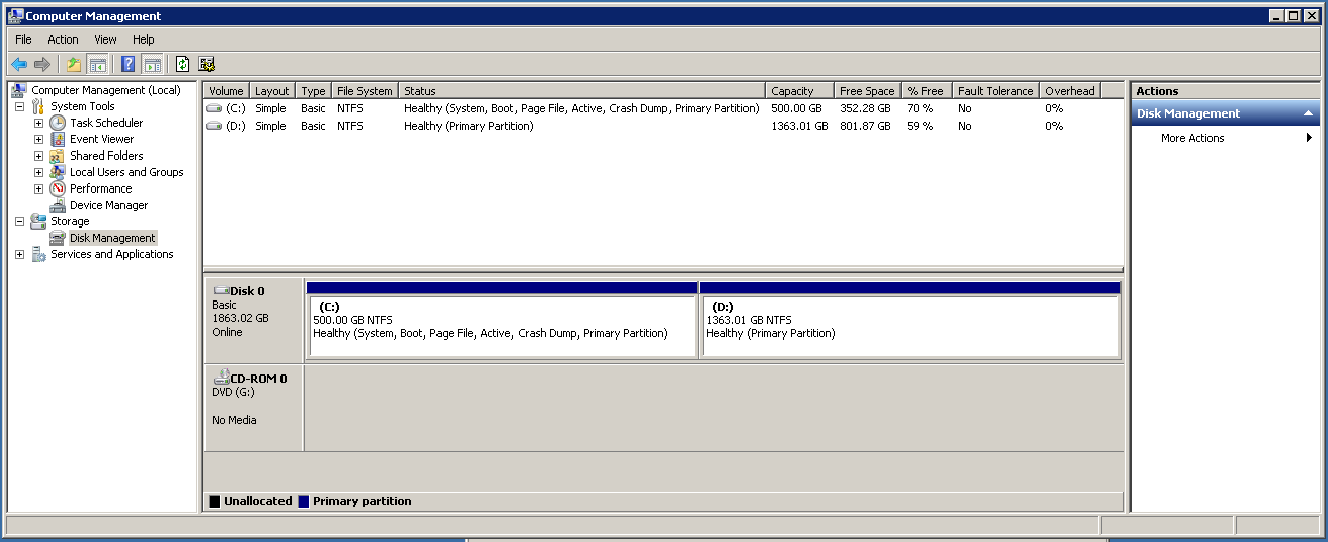1328x542 pixels.
Task: Select Device Manager in the tree
Action: (x=108, y=205)
